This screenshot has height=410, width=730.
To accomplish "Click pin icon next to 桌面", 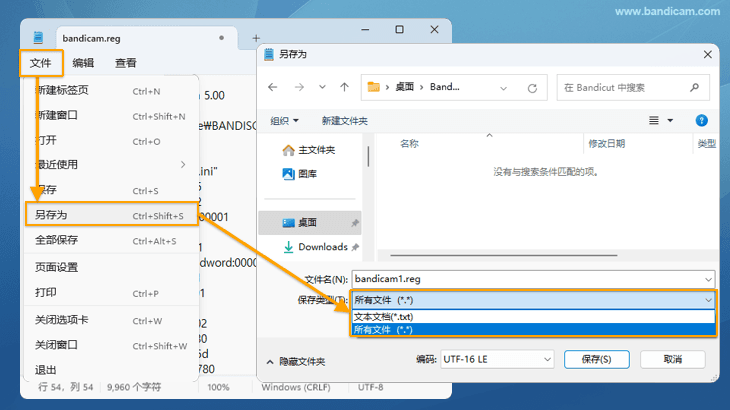I will click(355, 223).
